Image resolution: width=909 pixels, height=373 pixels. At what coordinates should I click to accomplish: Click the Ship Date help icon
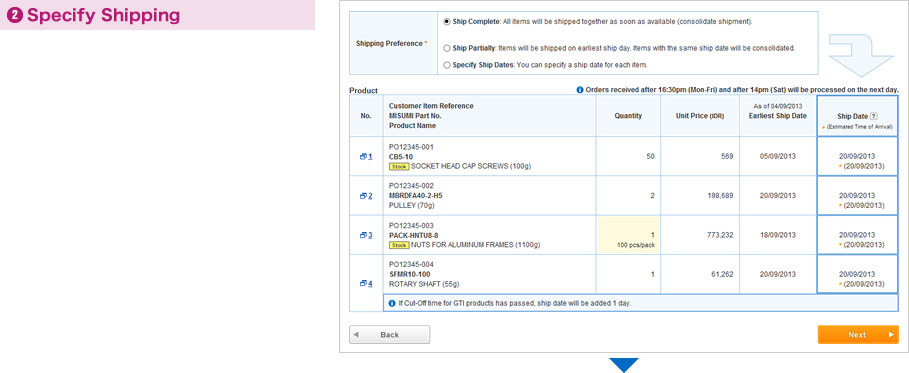874,116
